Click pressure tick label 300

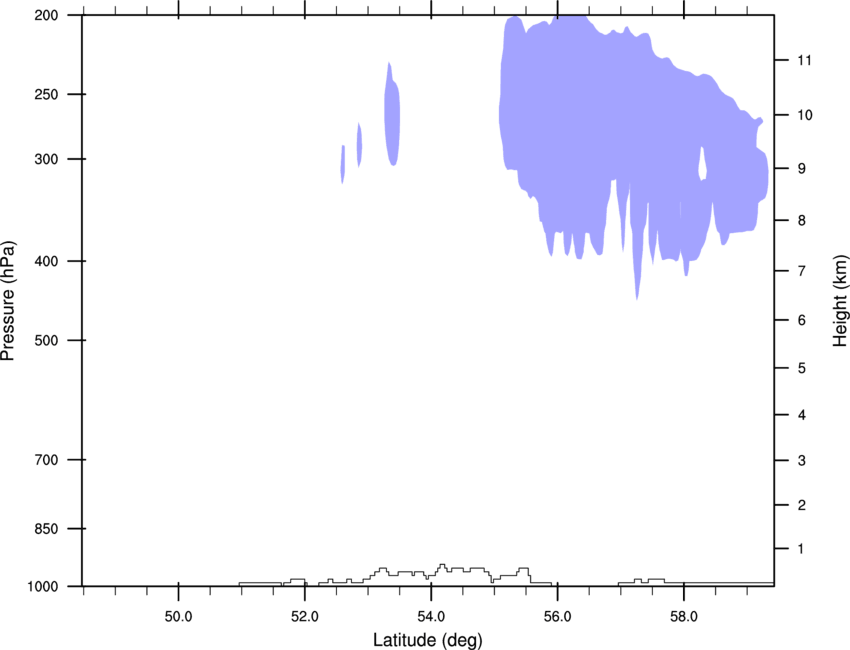pyautogui.click(x=46, y=159)
